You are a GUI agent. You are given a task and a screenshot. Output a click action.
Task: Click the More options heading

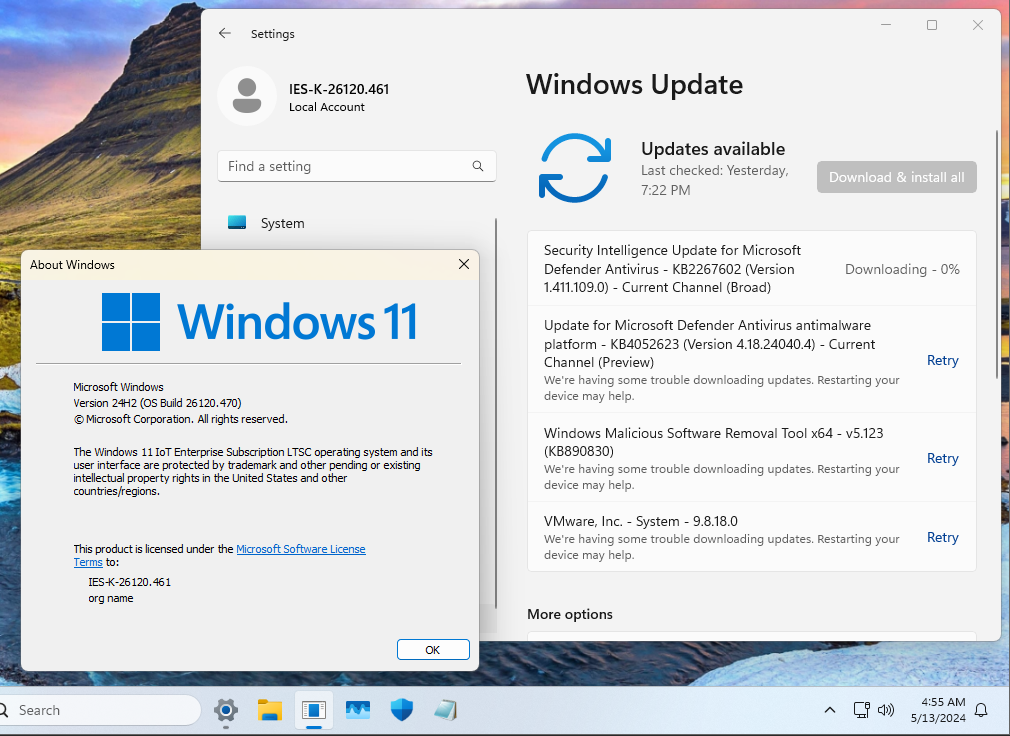[569, 614]
